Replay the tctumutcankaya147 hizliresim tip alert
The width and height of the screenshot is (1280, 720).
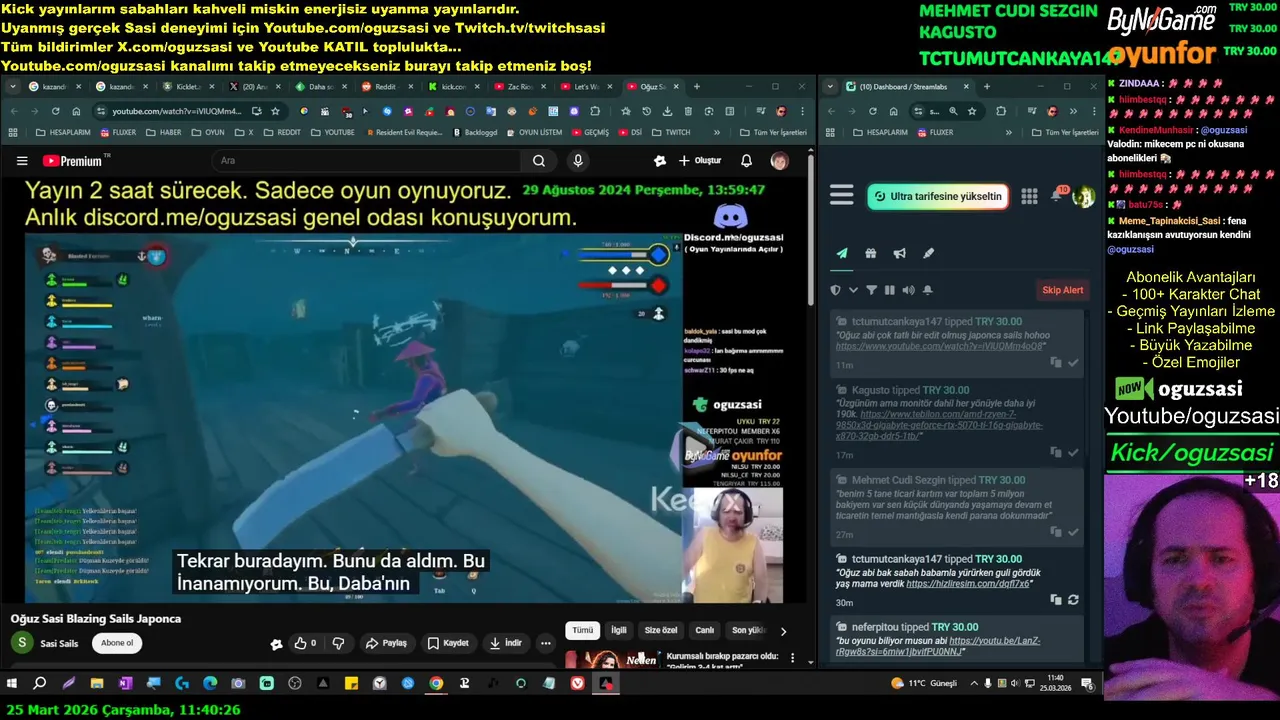coord(1073,600)
